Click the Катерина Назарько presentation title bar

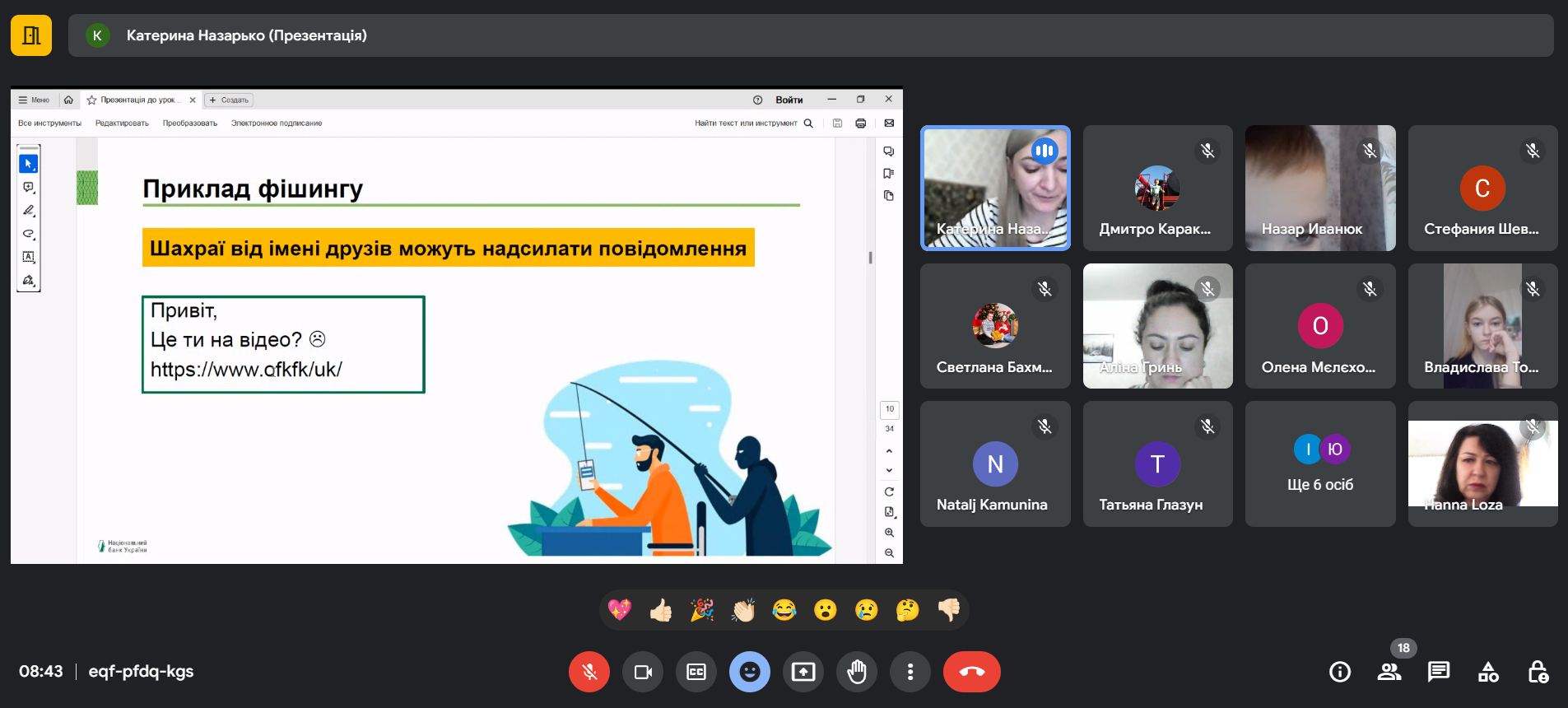pyautogui.click(x=811, y=35)
